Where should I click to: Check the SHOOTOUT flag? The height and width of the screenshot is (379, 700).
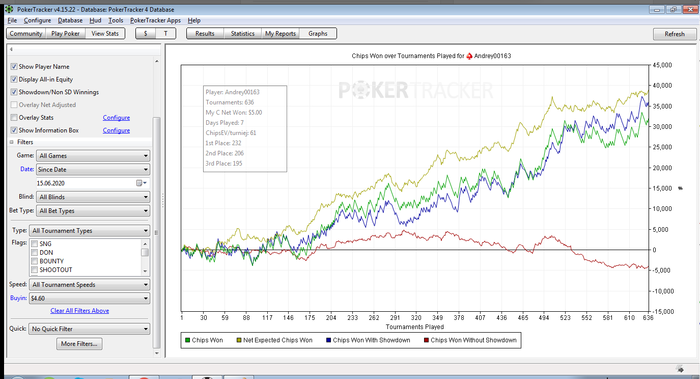pyautogui.click(x=34, y=270)
